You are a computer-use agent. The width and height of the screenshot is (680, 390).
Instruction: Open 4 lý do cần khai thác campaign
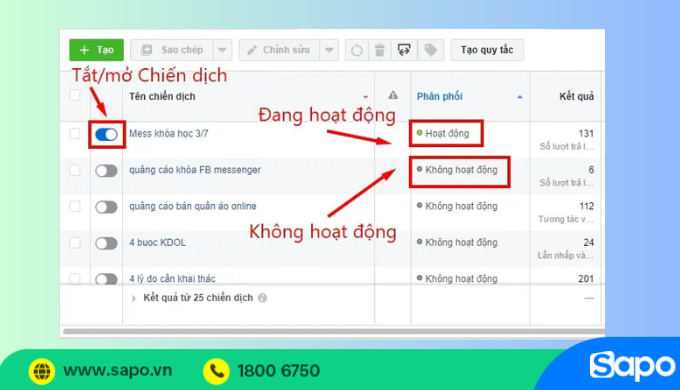pyautogui.click(x=172, y=279)
